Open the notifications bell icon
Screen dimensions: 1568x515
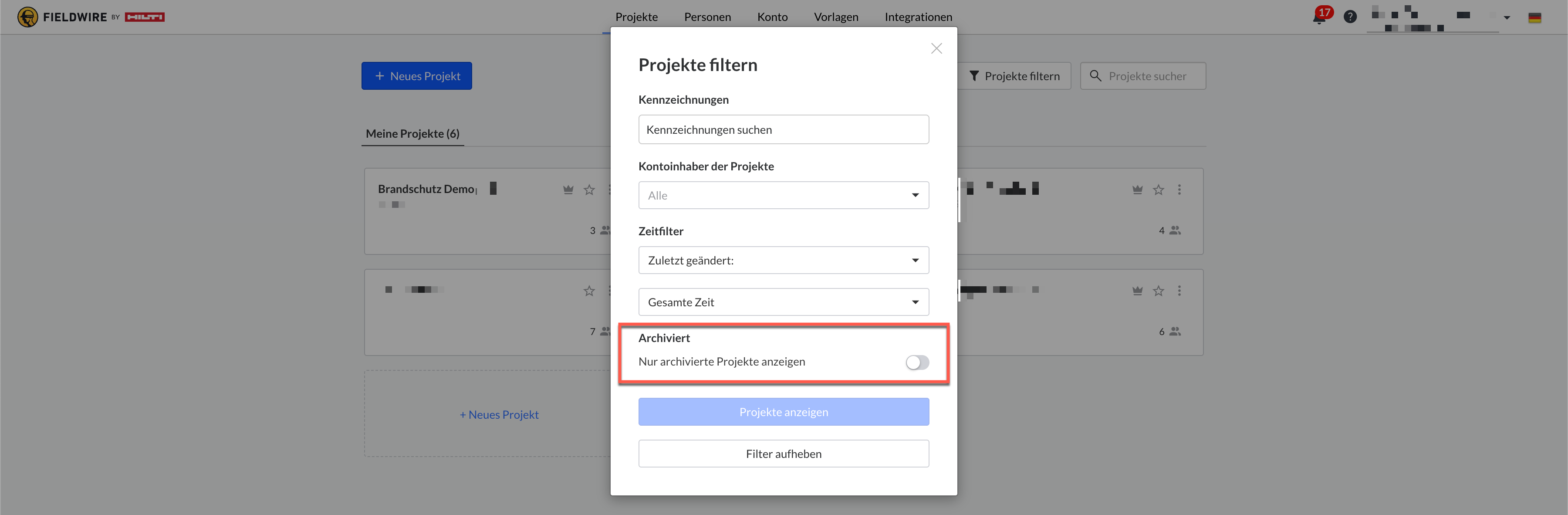coord(1319,18)
